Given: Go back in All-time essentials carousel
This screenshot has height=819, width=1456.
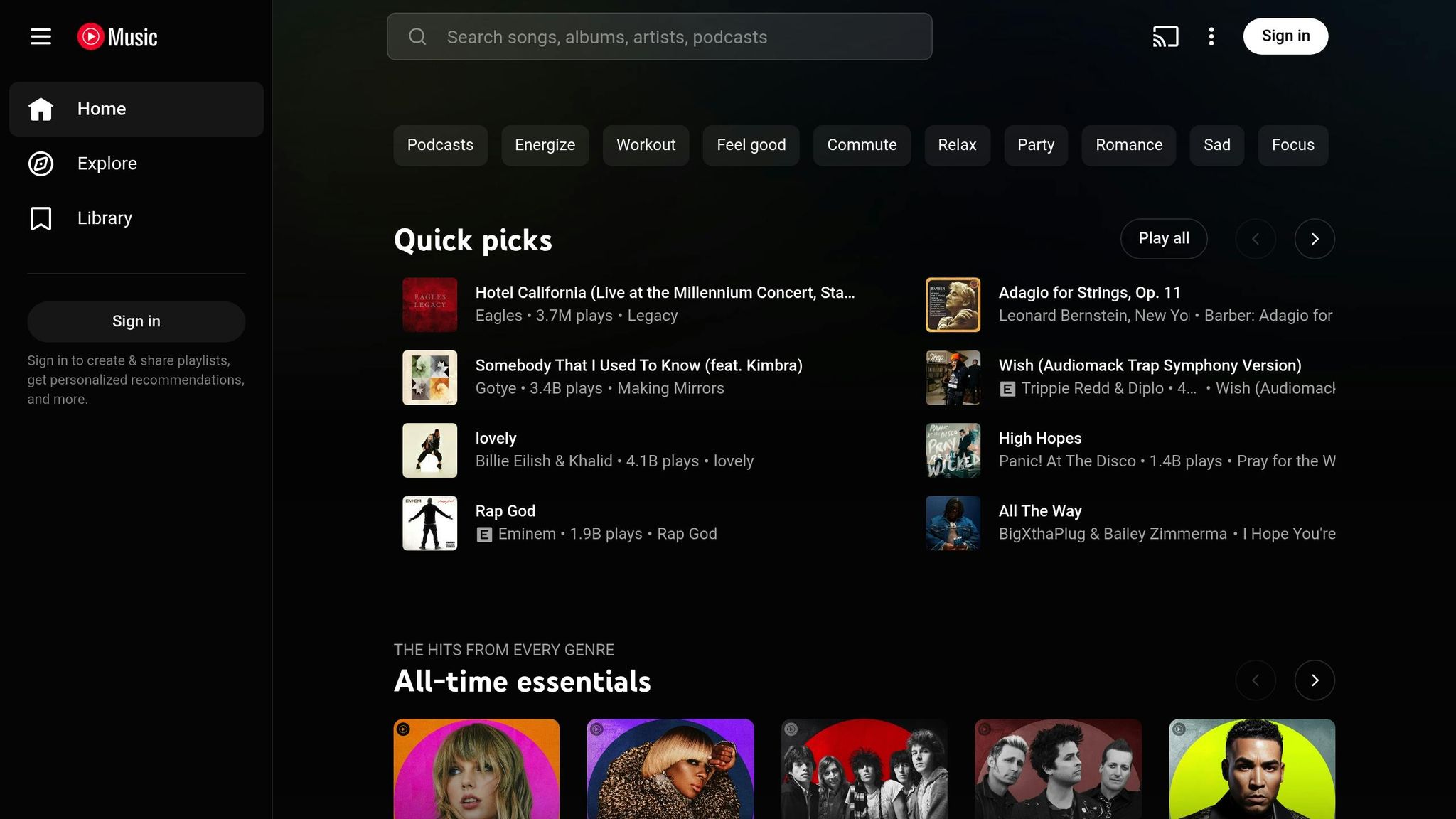Looking at the screenshot, I should pyautogui.click(x=1255, y=680).
